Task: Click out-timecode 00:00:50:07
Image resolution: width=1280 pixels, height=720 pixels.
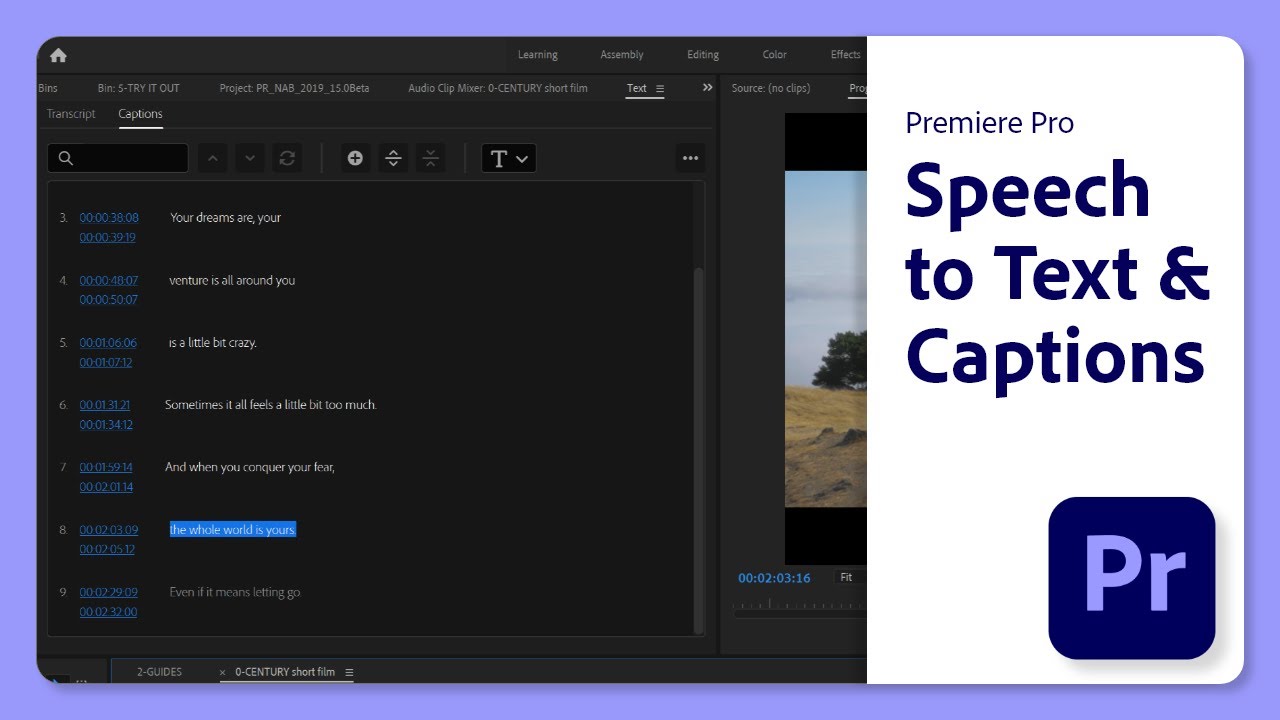Action: click(x=109, y=300)
